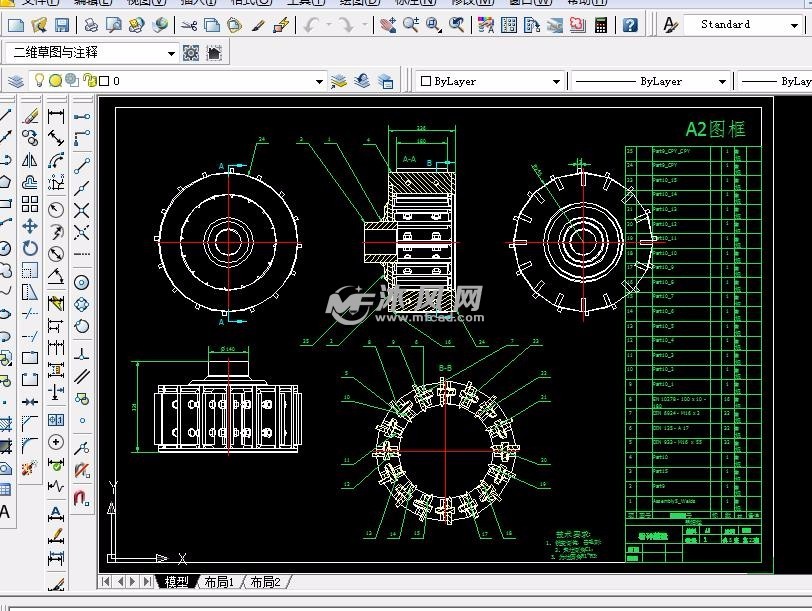The width and height of the screenshot is (812, 611).
Task: Select the Move tool
Action: pyautogui.click(x=30, y=227)
